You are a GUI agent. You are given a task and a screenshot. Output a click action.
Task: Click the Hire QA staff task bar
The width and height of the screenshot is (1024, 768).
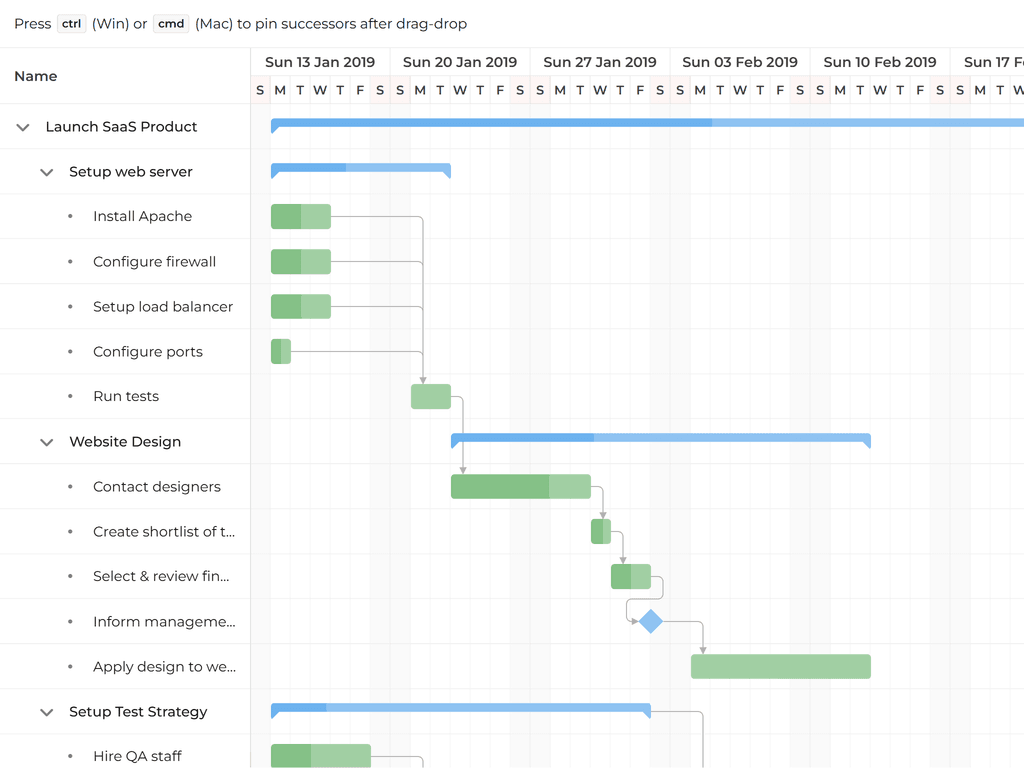[320, 756]
